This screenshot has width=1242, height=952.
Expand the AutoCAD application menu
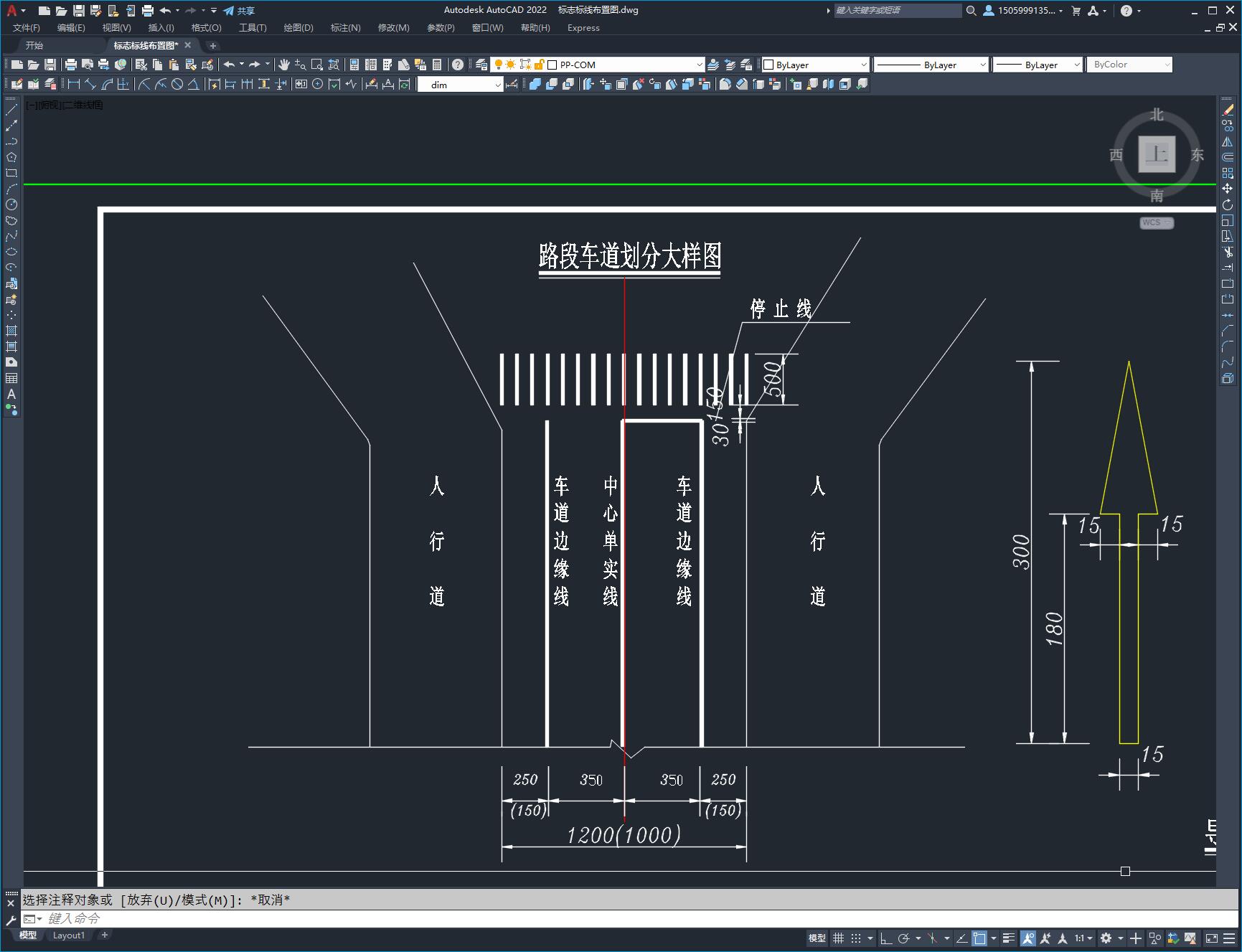coord(15,11)
